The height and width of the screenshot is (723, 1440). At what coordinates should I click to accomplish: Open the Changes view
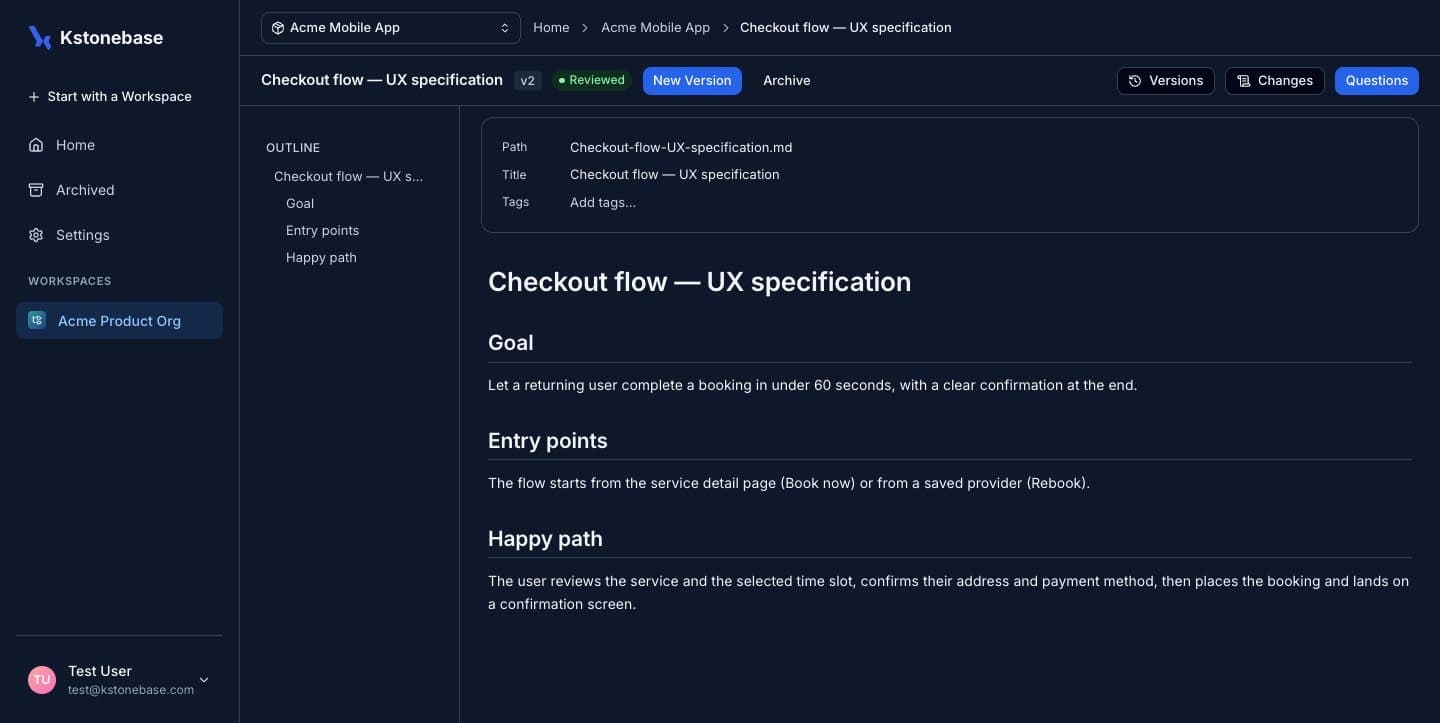(1275, 81)
